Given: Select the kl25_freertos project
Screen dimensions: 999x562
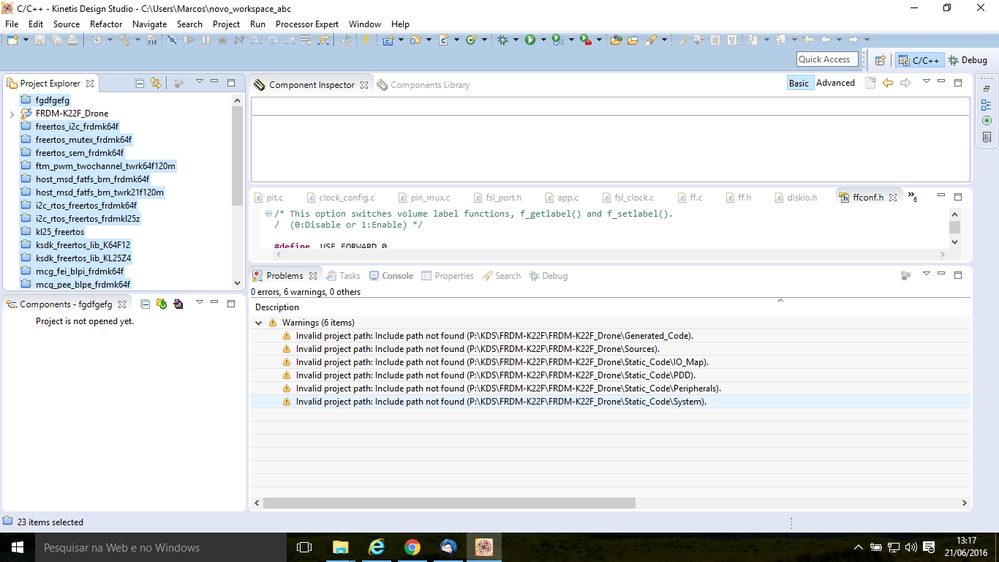Looking at the screenshot, I should click(60, 232).
